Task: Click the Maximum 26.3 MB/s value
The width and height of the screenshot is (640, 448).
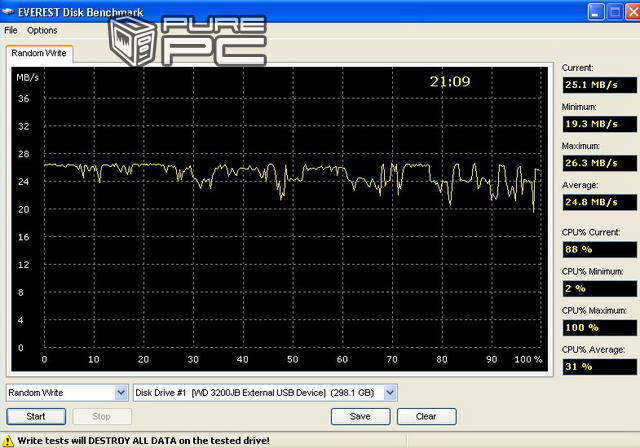Action: [599, 163]
